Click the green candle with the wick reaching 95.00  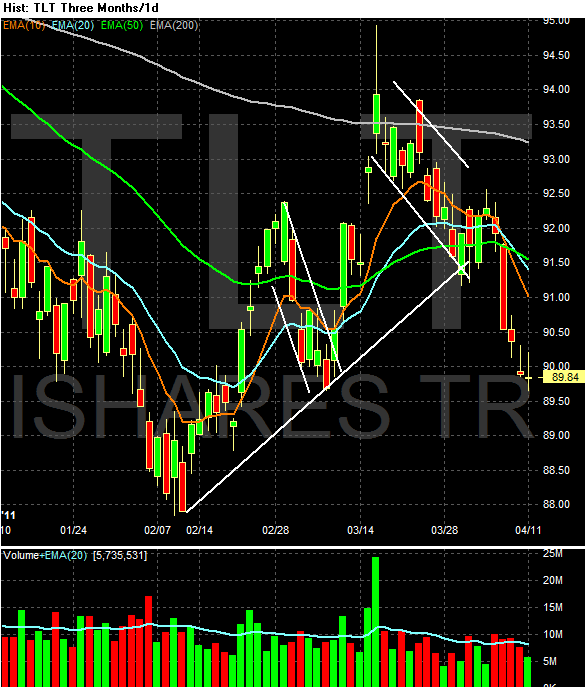pos(377,114)
